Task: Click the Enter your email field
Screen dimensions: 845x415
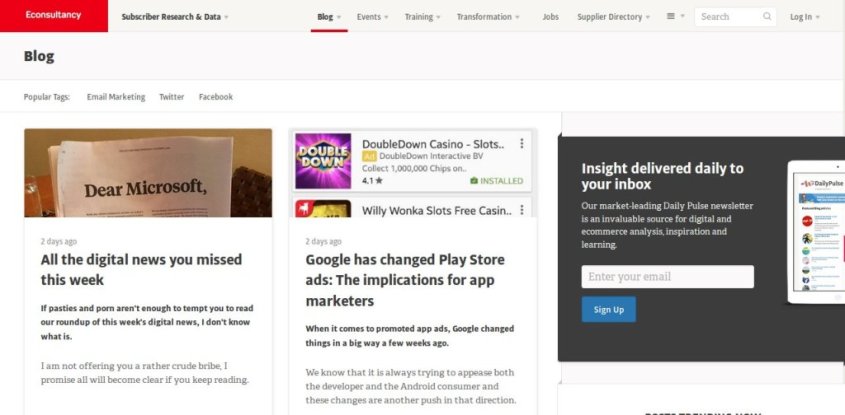Action: [x=667, y=276]
